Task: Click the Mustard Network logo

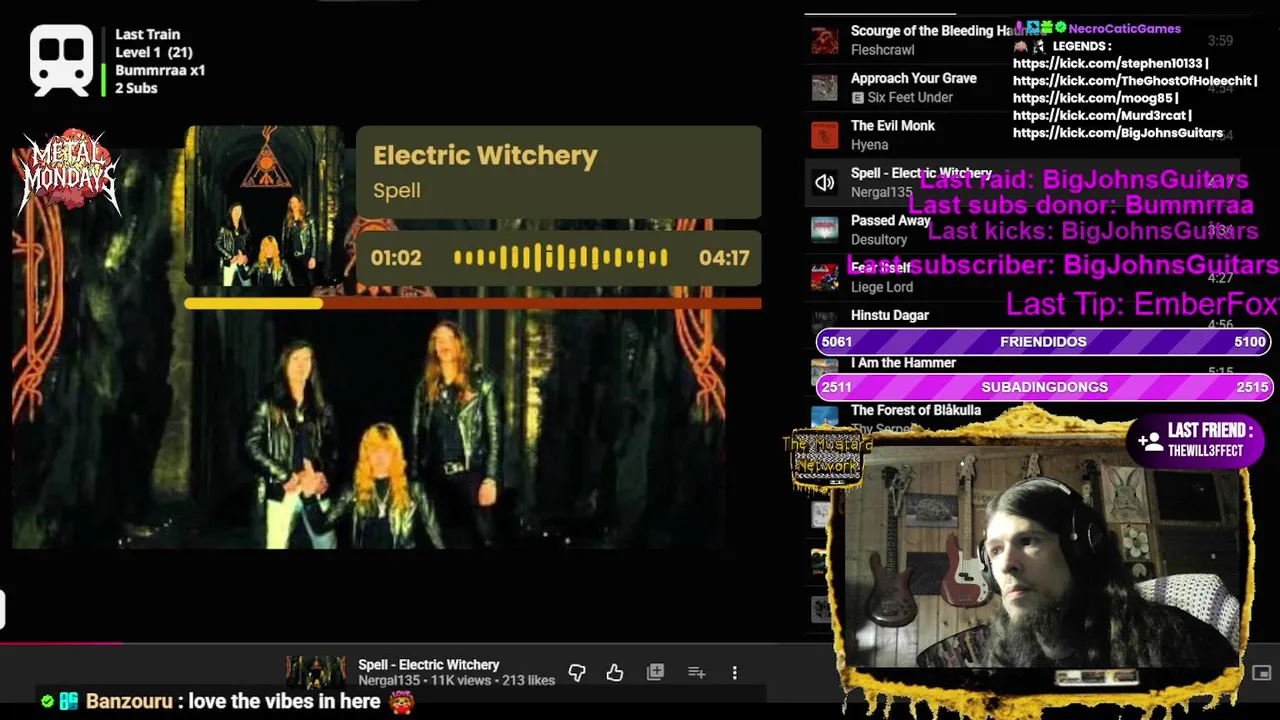Action: 826,460
